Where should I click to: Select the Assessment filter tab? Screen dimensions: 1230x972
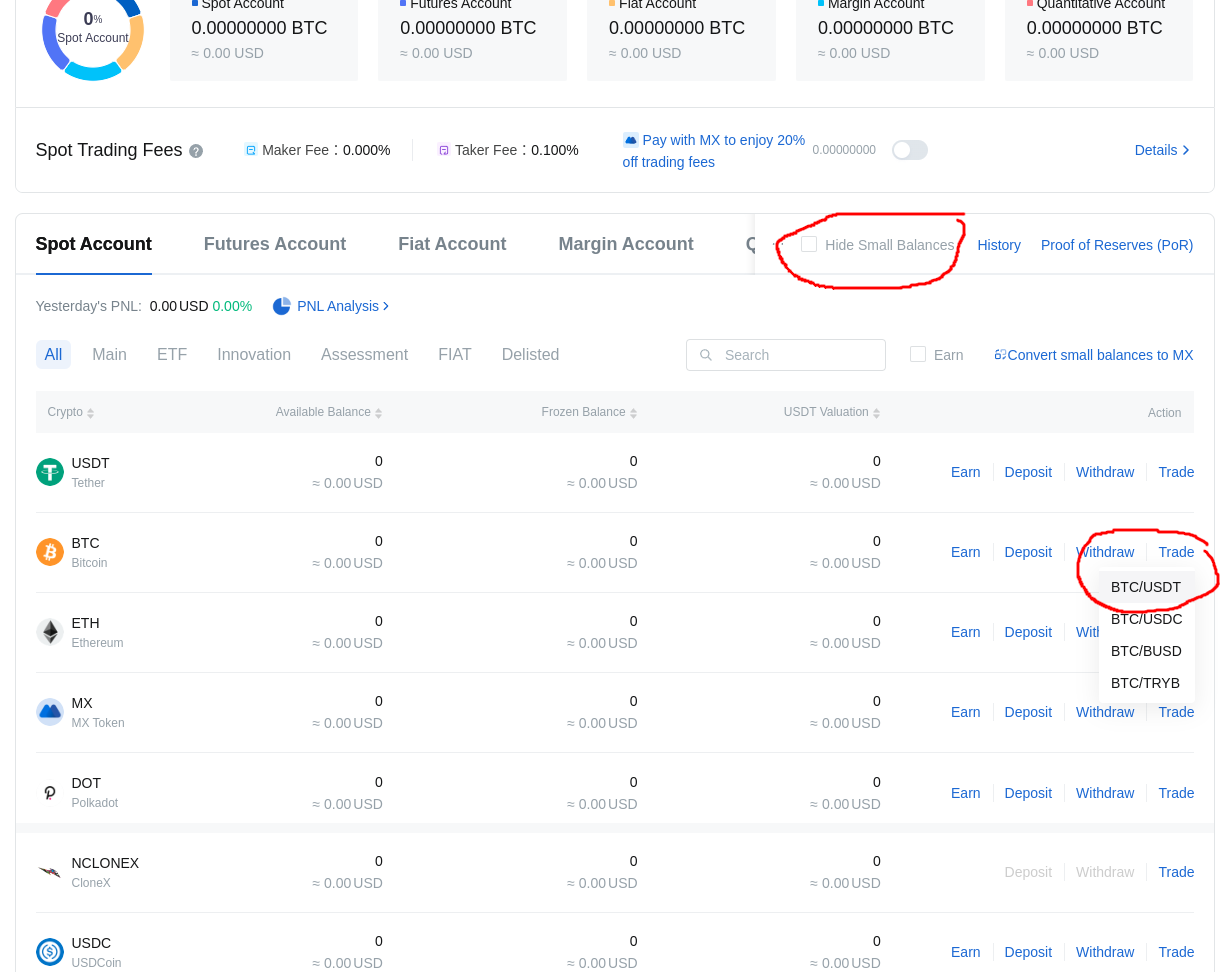[x=364, y=354]
